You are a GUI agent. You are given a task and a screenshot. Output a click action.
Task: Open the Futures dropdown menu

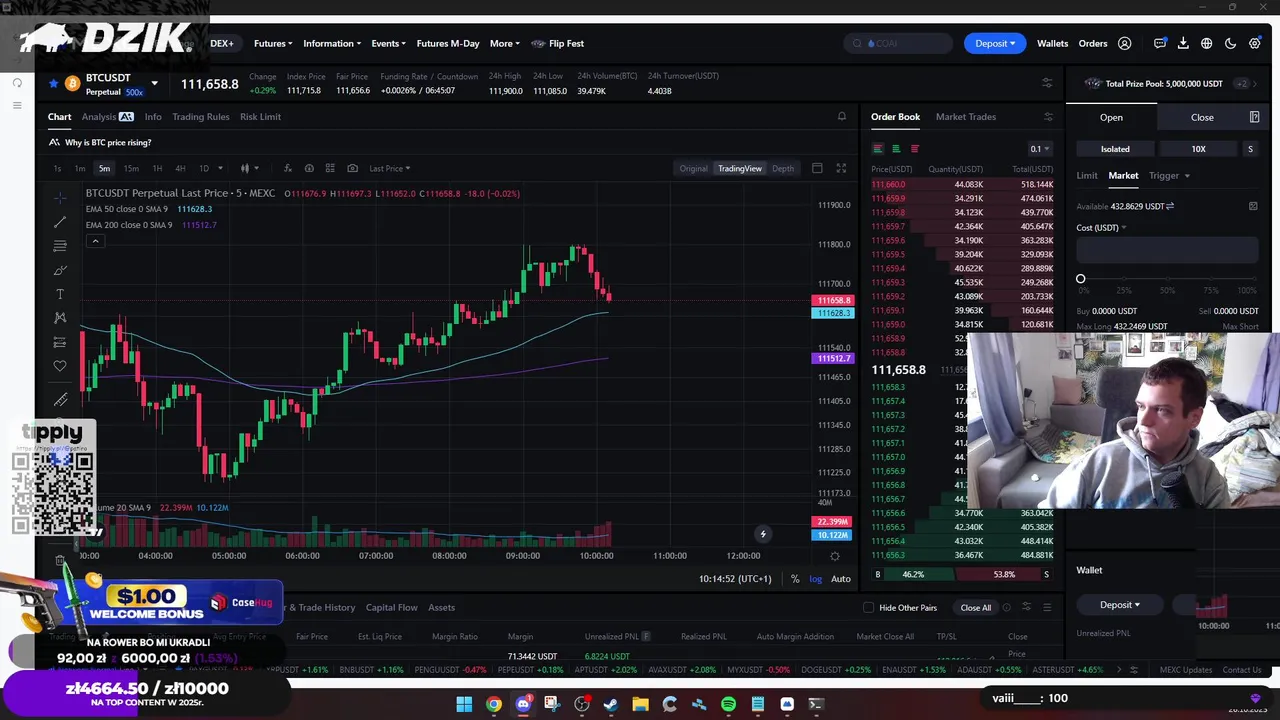(x=273, y=44)
